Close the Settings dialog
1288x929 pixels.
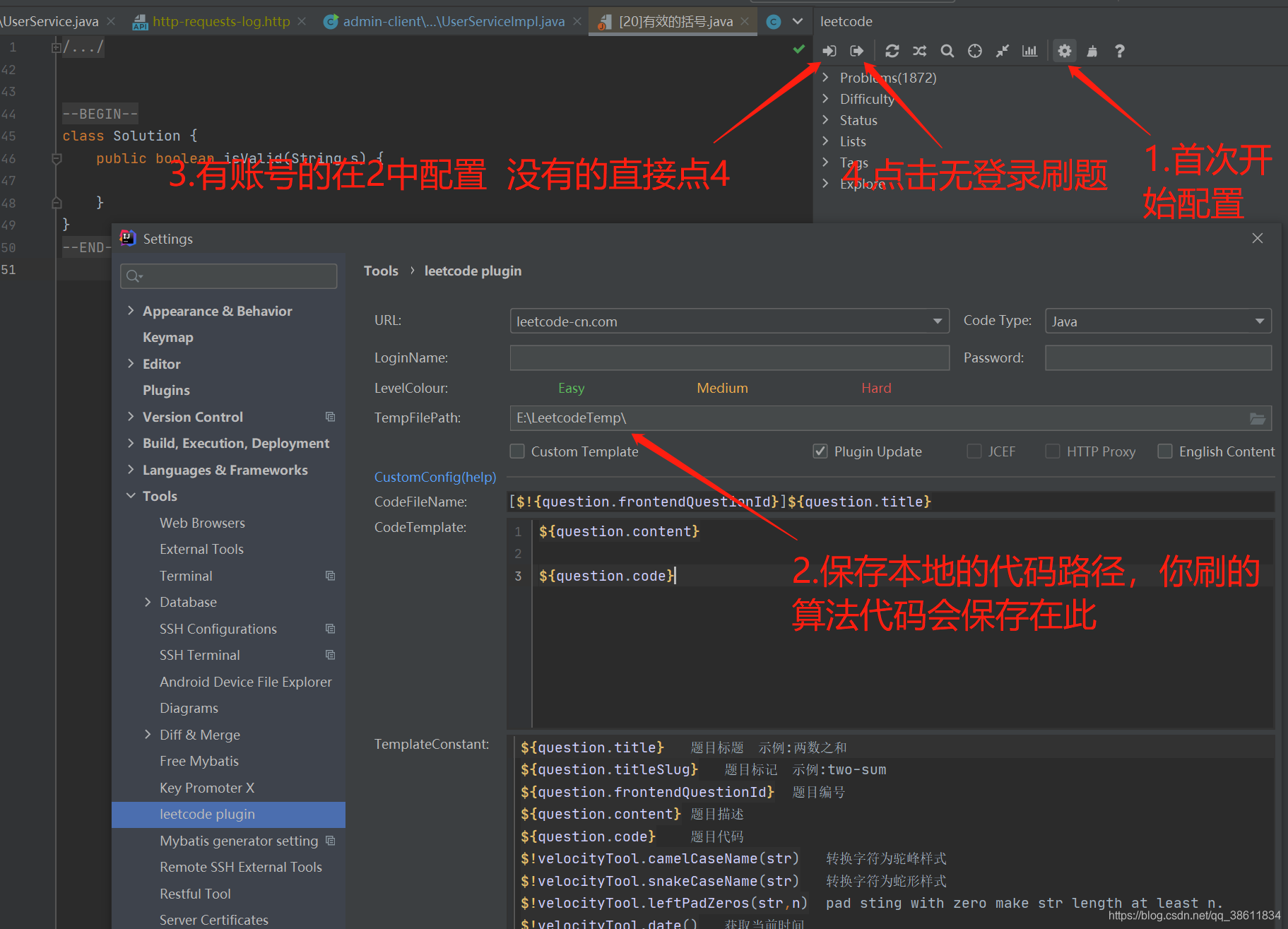(x=1258, y=238)
